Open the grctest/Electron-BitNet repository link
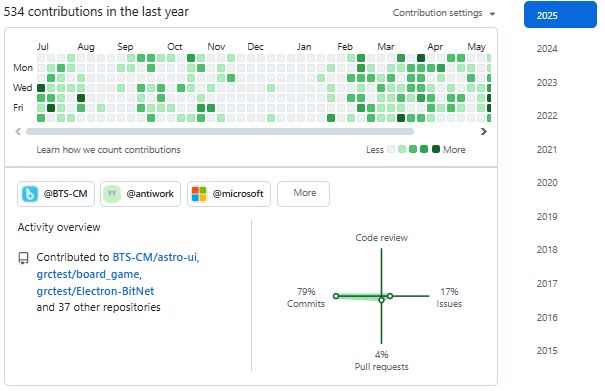The image size is (605, 391). point(95,291)
